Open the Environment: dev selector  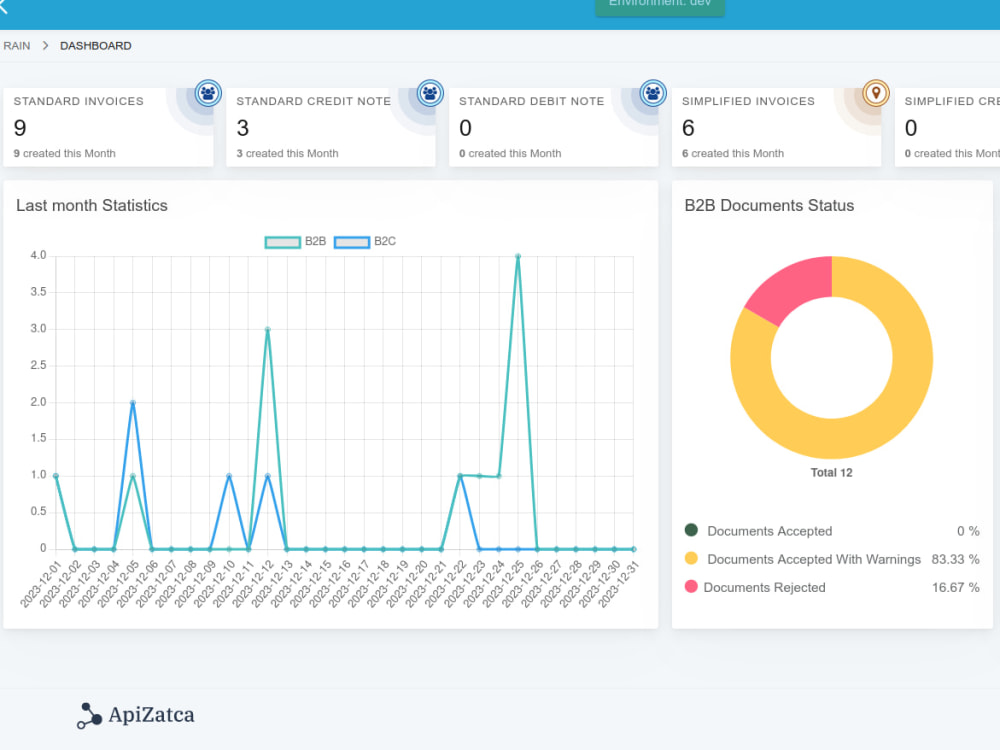pos(660,6)
